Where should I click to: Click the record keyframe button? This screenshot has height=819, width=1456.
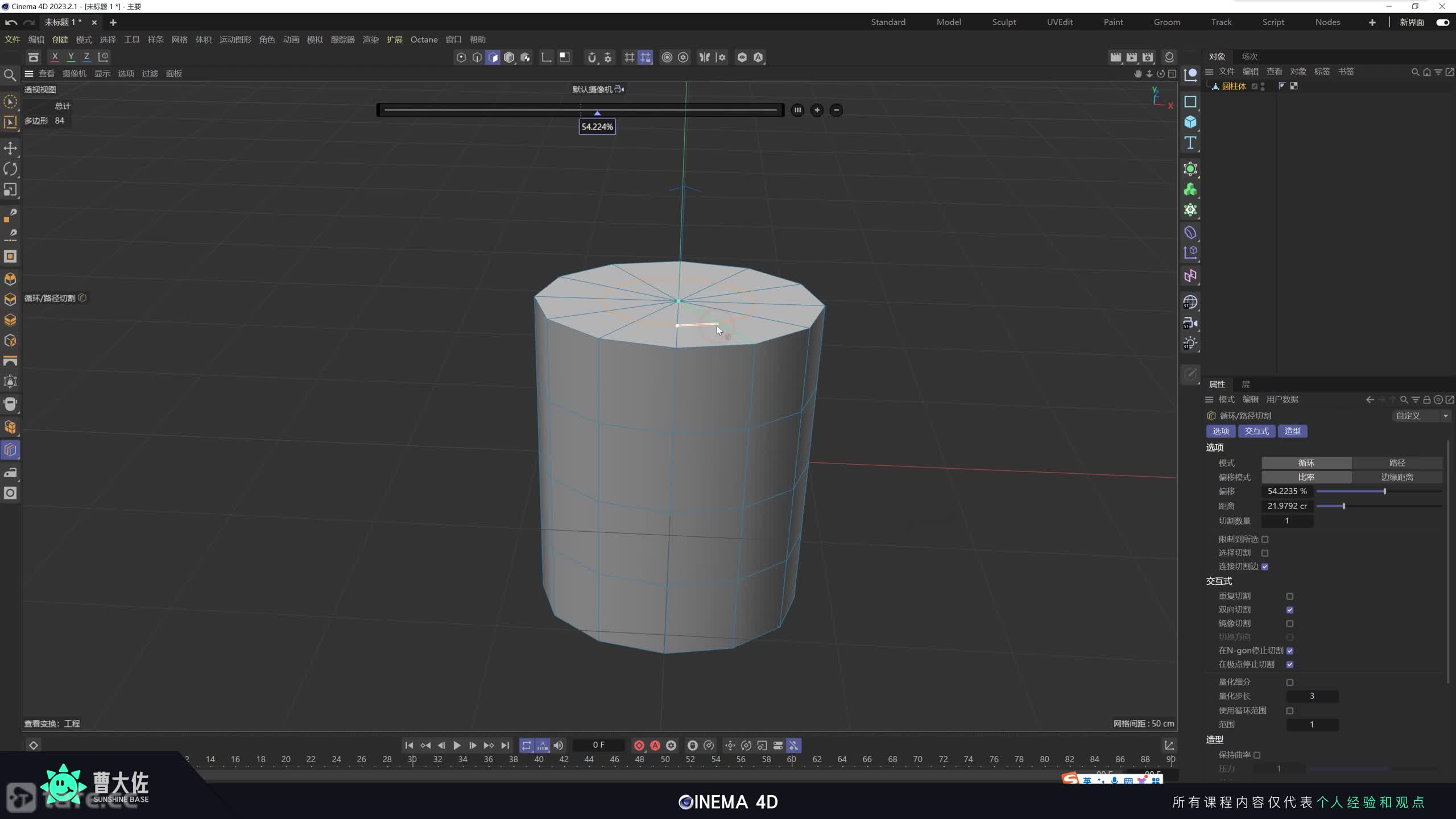click(x=639, y=745)
